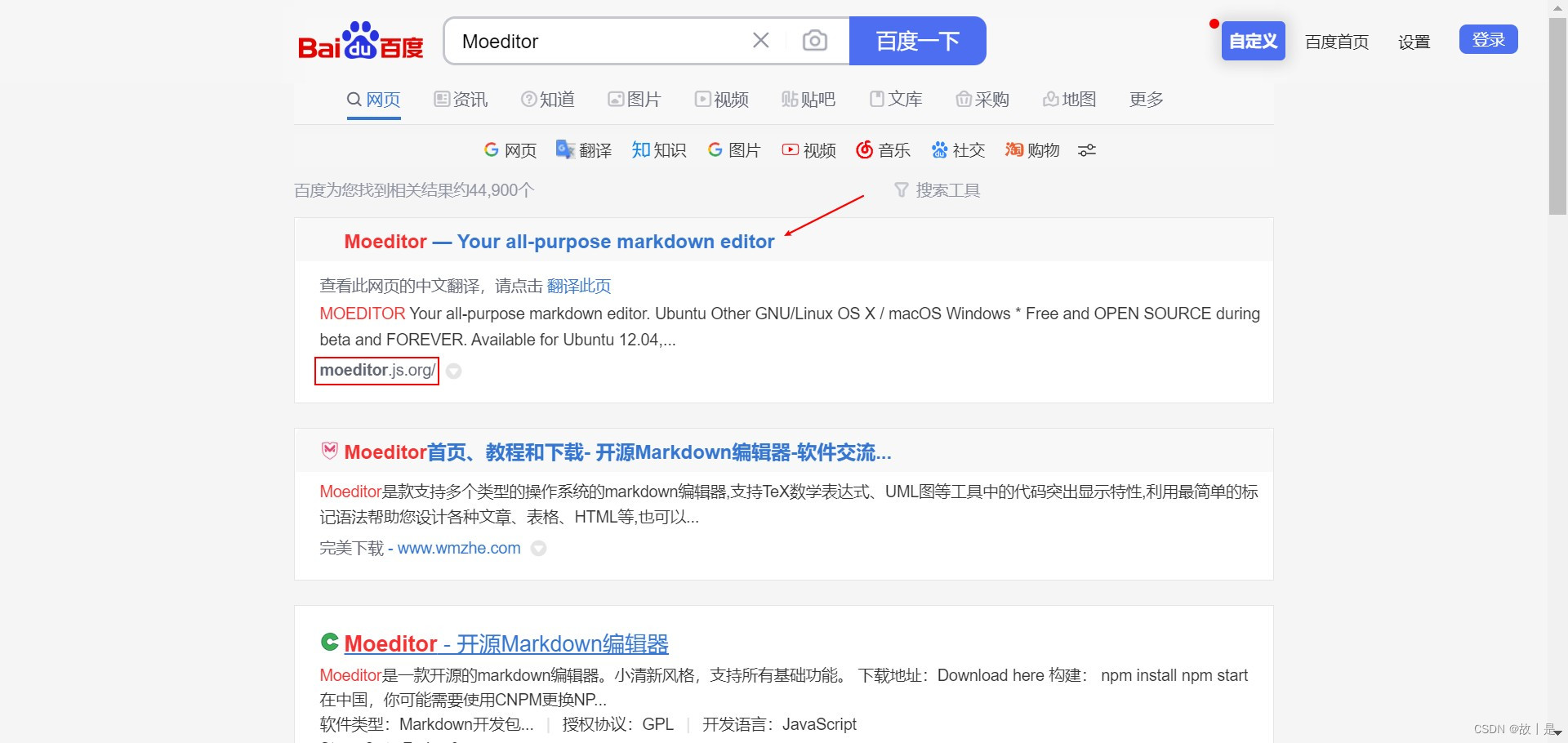Click the Baidu logo
Image resolution: width=1568 pixels, height=743 pixels.
click(360, 41)
